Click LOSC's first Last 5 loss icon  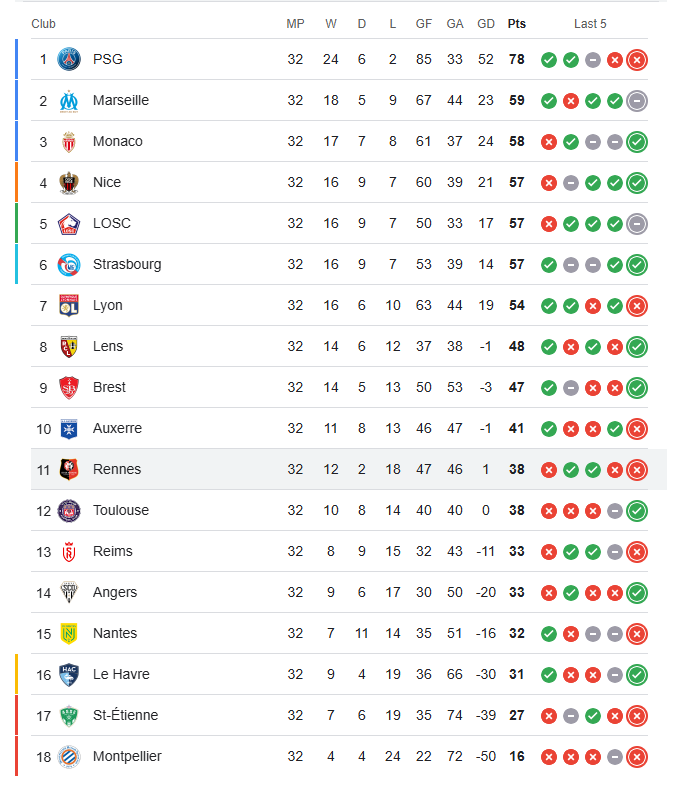(x=549, y=224)
